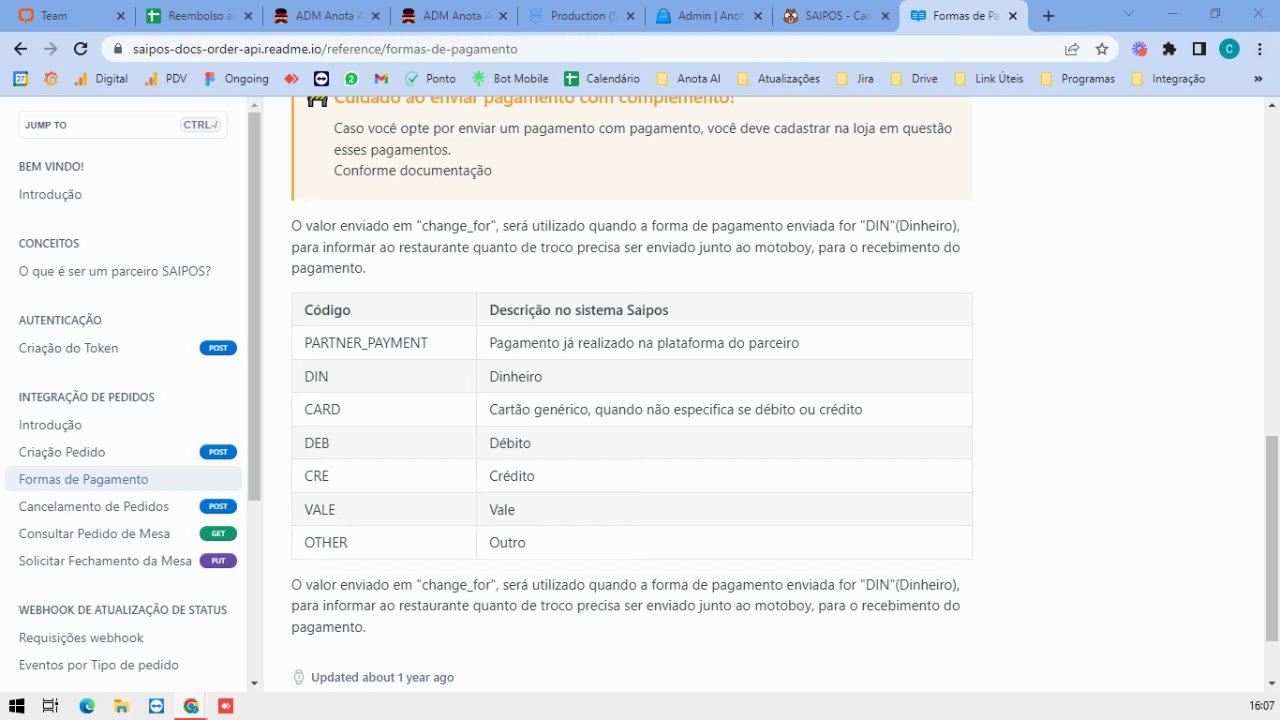Switch to the Reembolso spreadsheet tab
The image size is (1280, 720).
click(x=197, y=16)
